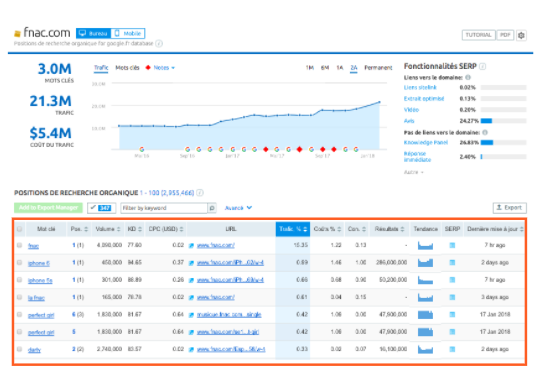Sort by Volume column
This screenshot has height=386, width=541.
[108, 229]
